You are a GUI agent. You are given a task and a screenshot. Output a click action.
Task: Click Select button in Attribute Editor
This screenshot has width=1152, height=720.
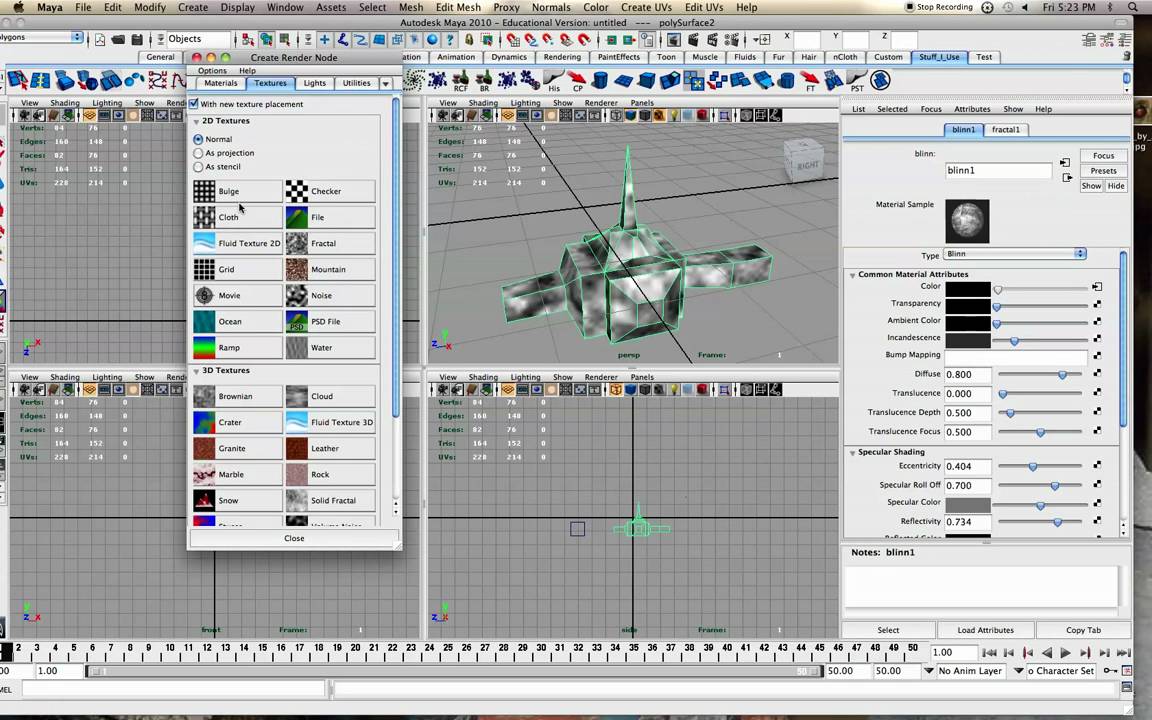click(888, 630)
